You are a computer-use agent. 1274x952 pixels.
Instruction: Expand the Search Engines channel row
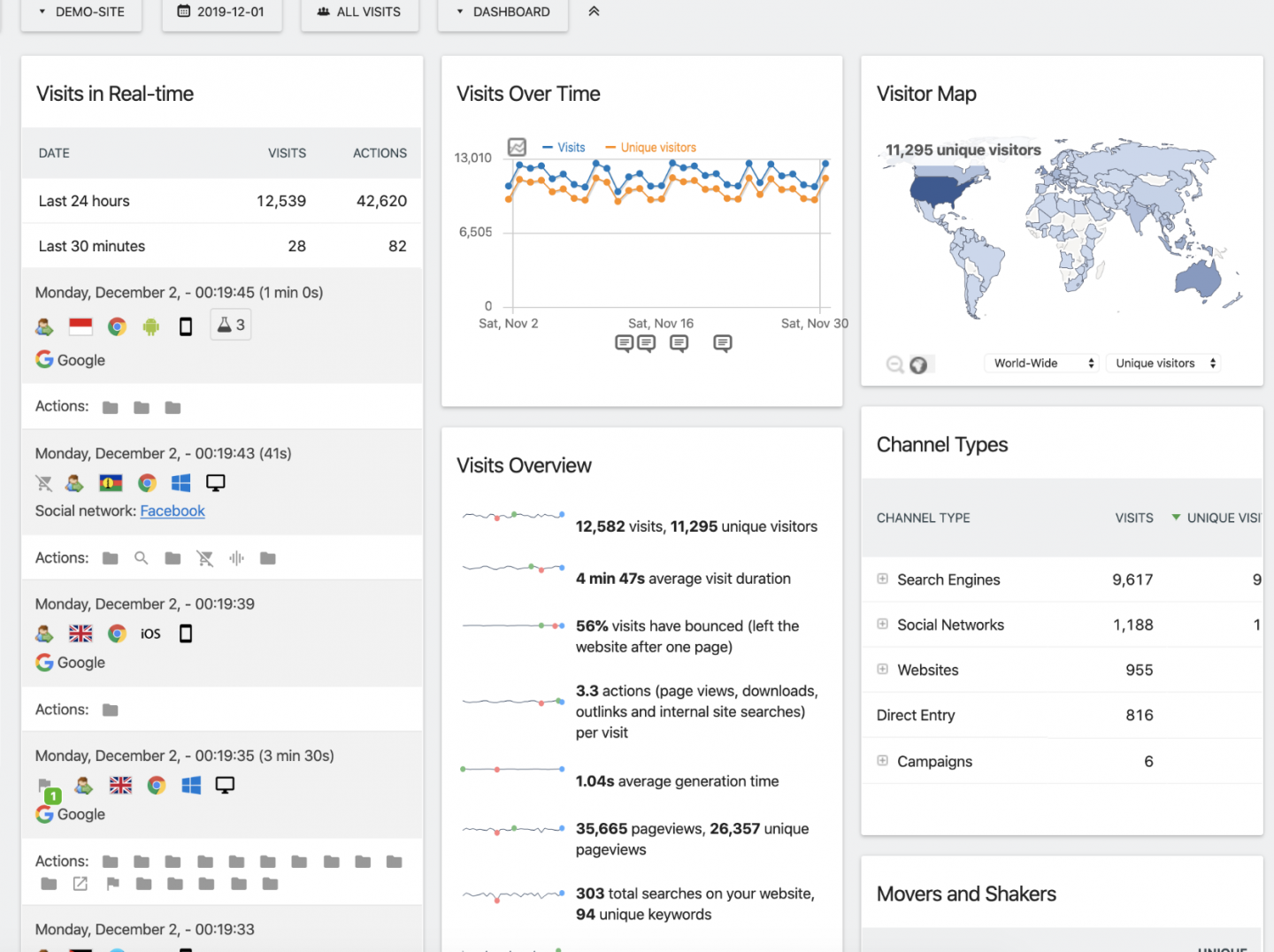[882, 579]
